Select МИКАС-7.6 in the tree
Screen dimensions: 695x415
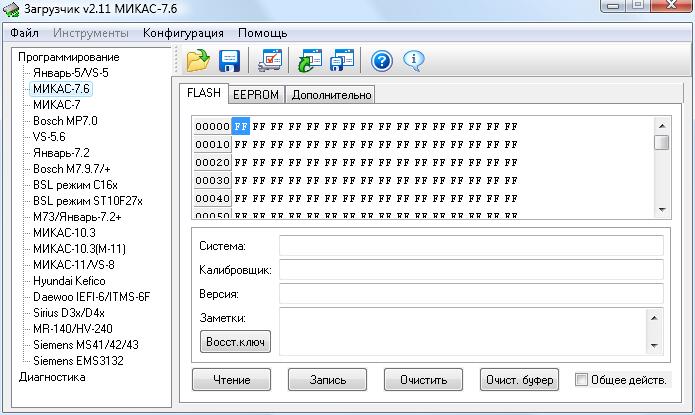[x=61, y=89]
